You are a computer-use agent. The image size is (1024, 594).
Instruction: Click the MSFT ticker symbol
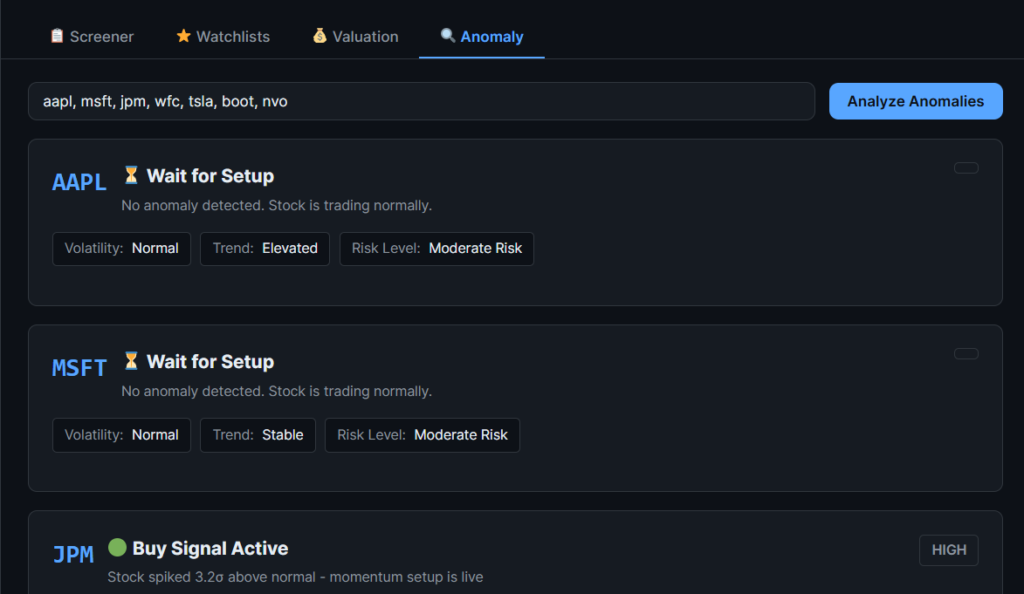coord(79,368)
